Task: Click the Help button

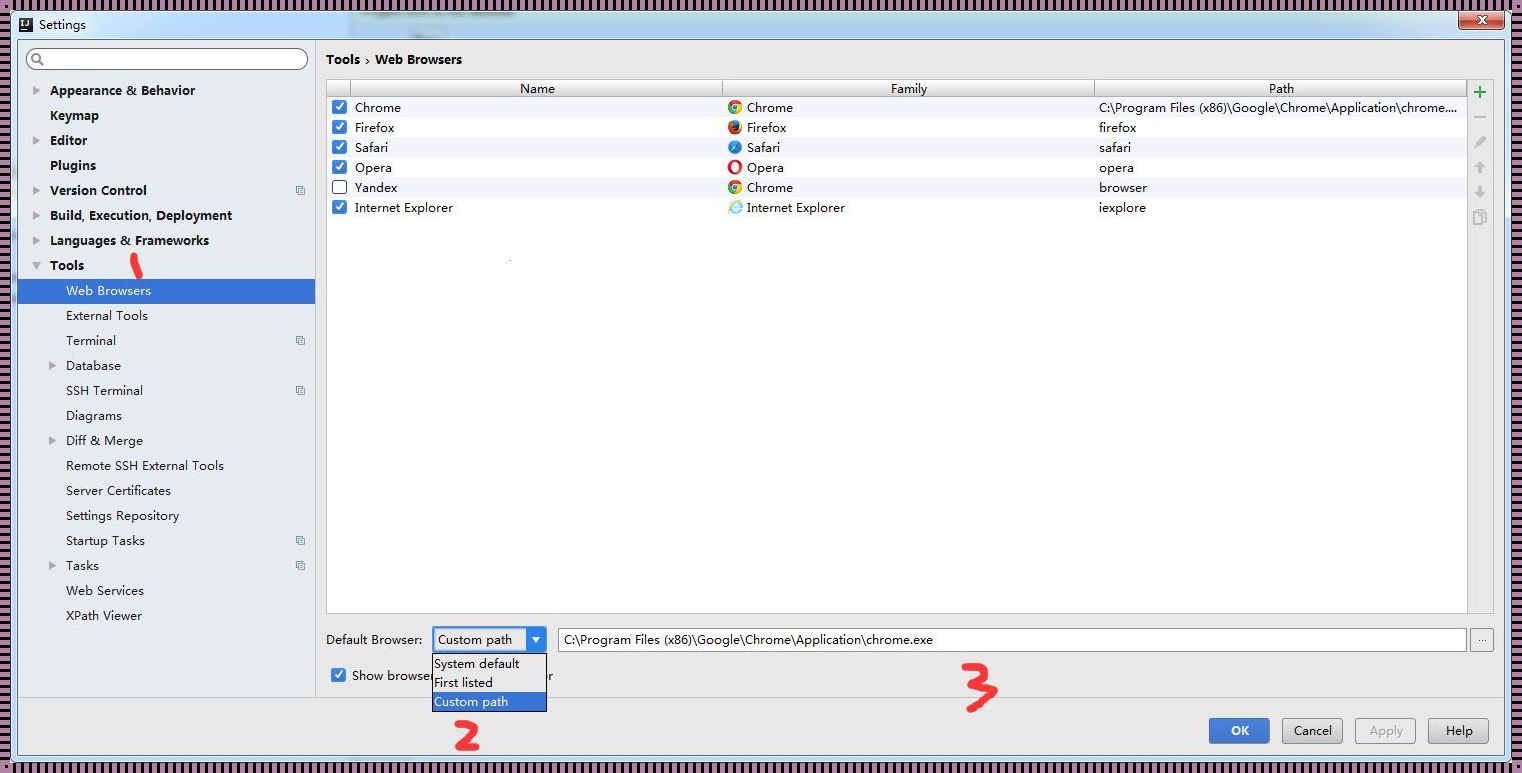Action: [x=1458, y=730]
